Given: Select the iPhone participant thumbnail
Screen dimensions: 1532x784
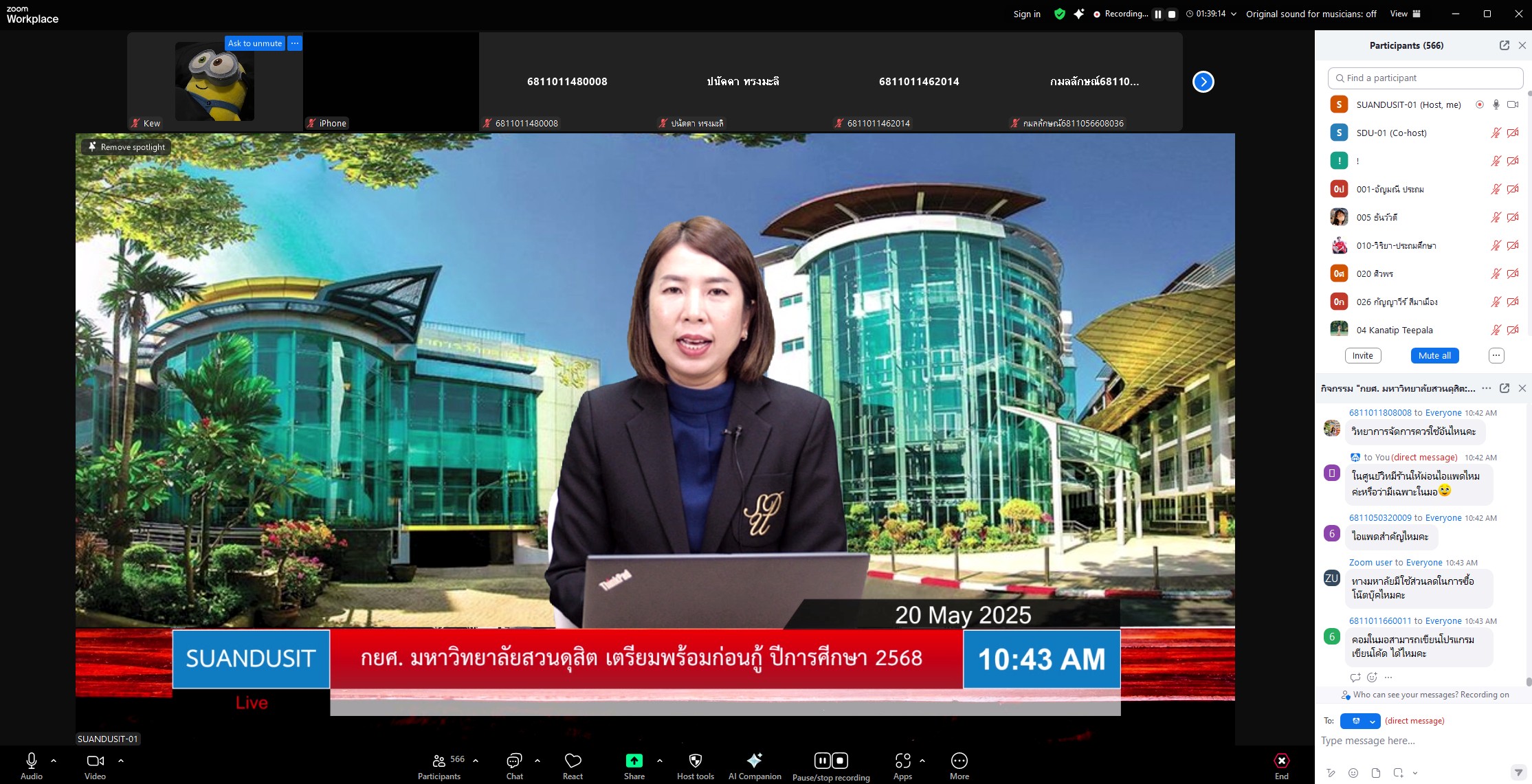Looking at the screenshot, I should [x=390, y=81].
